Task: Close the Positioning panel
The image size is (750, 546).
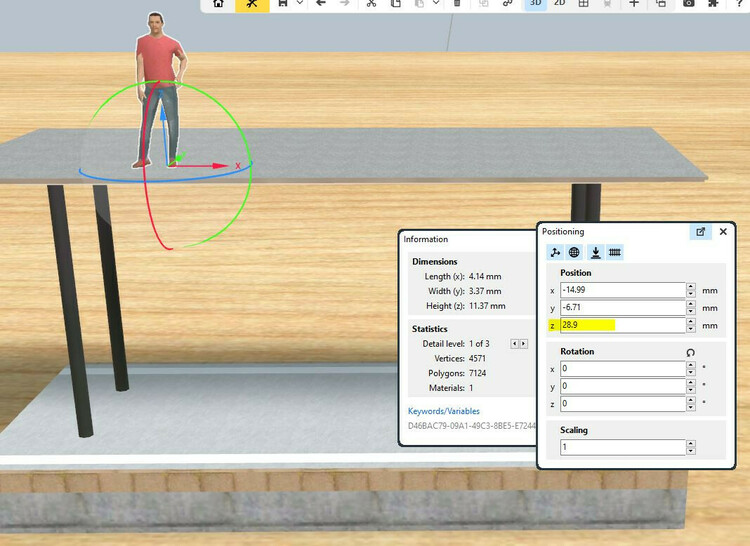Action: pos(723,231)
